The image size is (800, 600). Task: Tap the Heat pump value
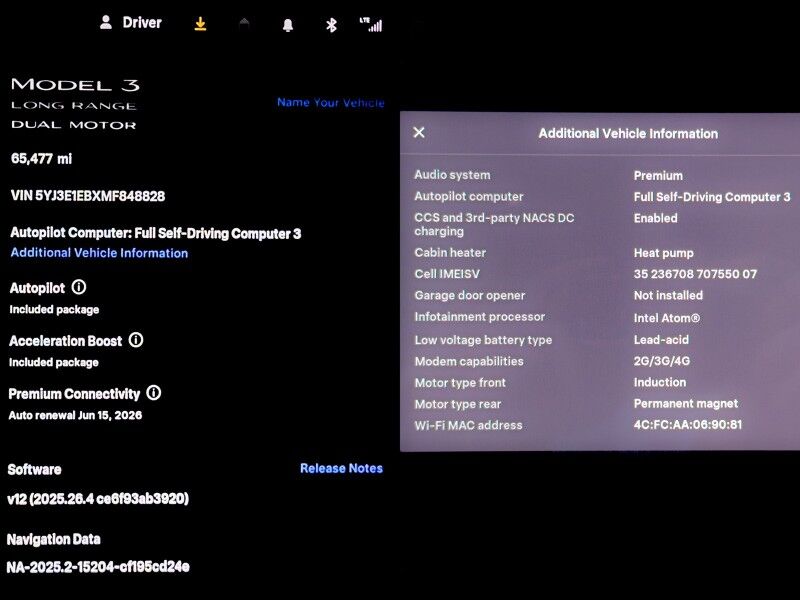pos(663,253)
